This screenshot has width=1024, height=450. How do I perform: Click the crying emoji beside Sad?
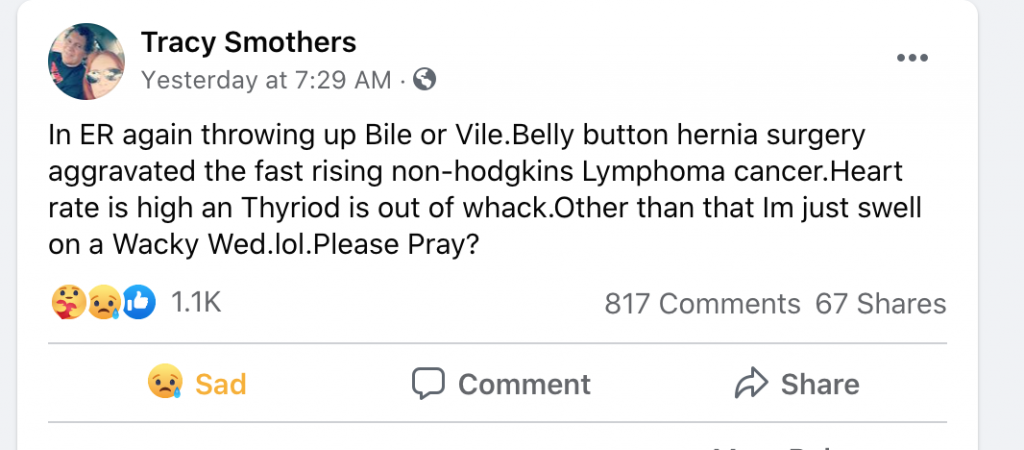point(165,384)
